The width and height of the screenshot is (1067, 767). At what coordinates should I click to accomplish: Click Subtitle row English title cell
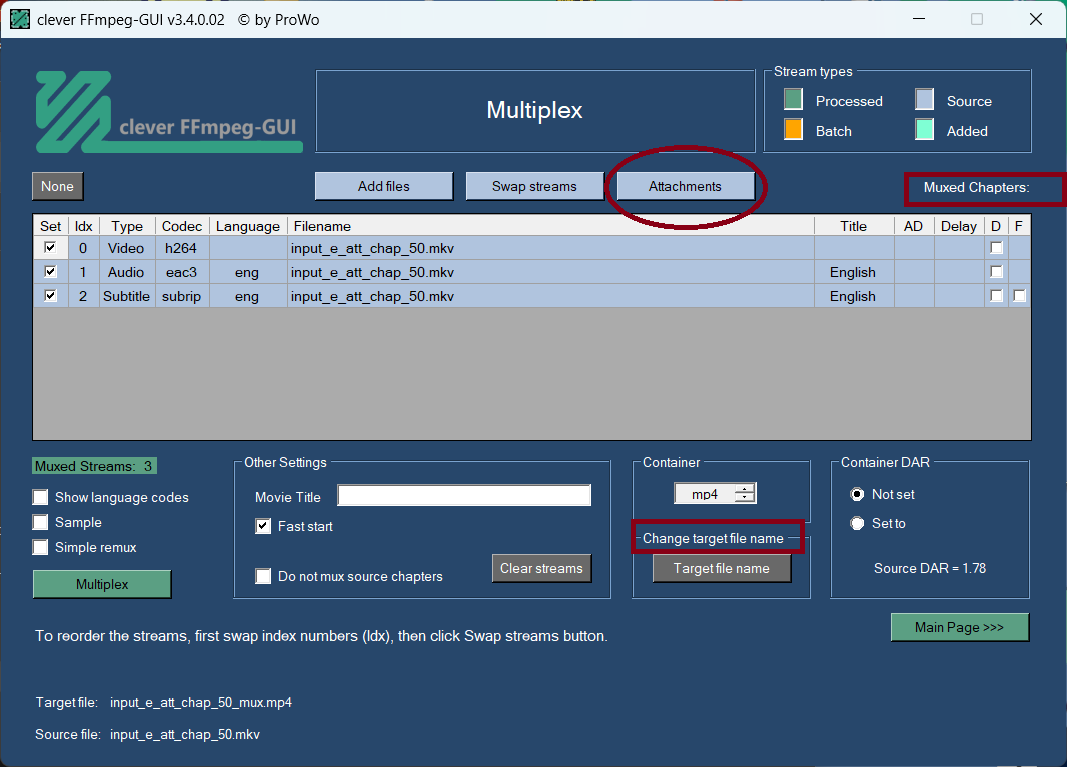(853, 296)
